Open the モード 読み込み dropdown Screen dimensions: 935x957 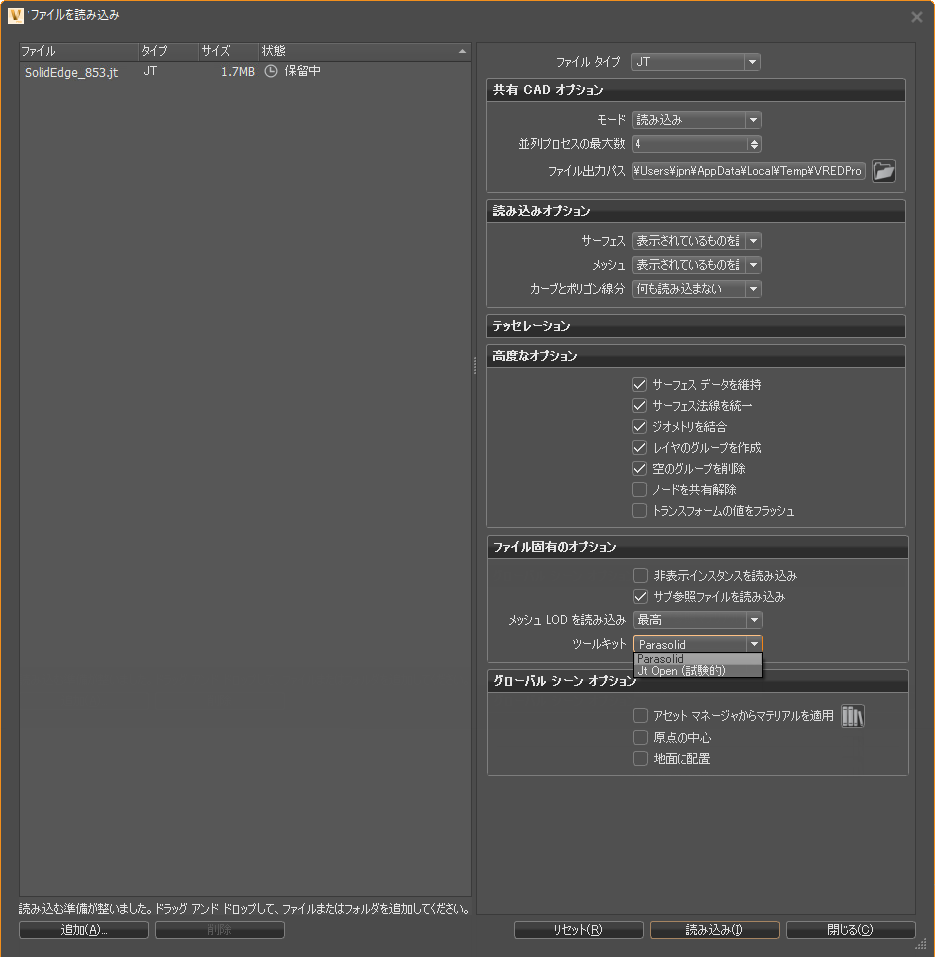[696, 120]
